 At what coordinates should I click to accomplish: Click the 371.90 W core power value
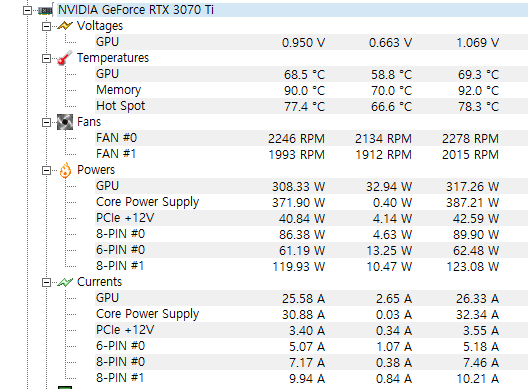[x=298, y=203]
